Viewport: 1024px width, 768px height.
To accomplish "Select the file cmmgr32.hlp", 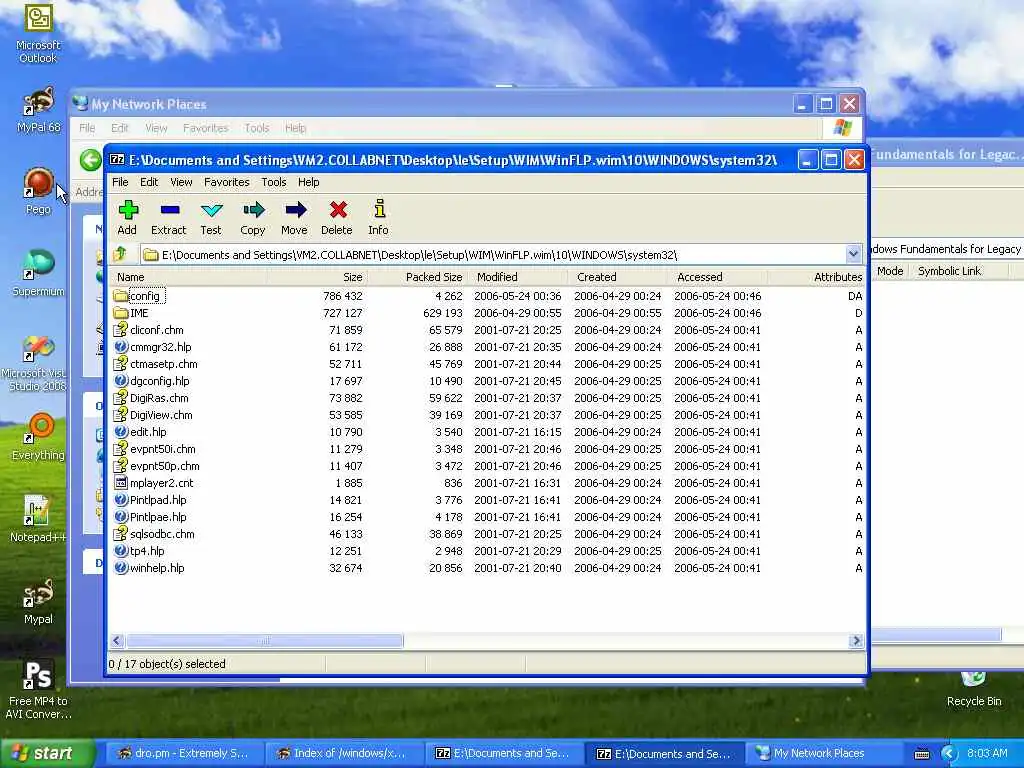I will (160, 347).
